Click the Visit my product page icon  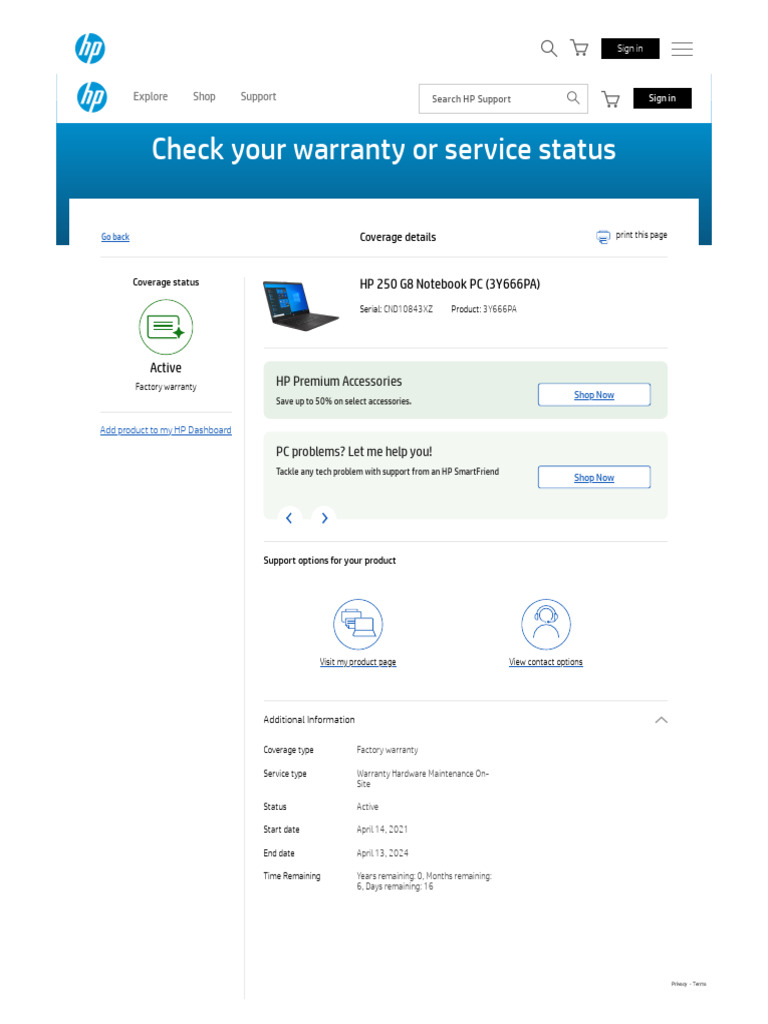pos(358,624)
